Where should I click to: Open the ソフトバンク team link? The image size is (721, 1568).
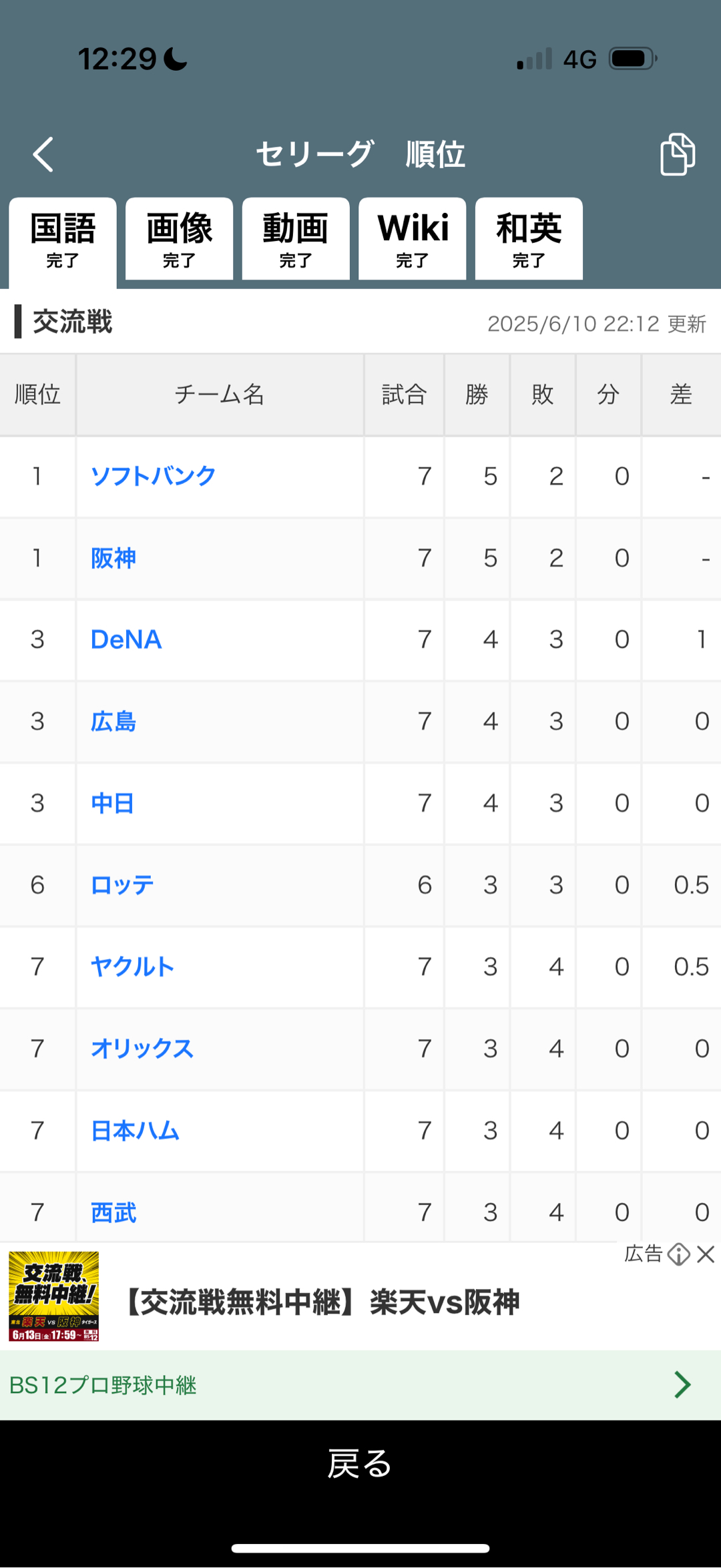tap(153, 476)
